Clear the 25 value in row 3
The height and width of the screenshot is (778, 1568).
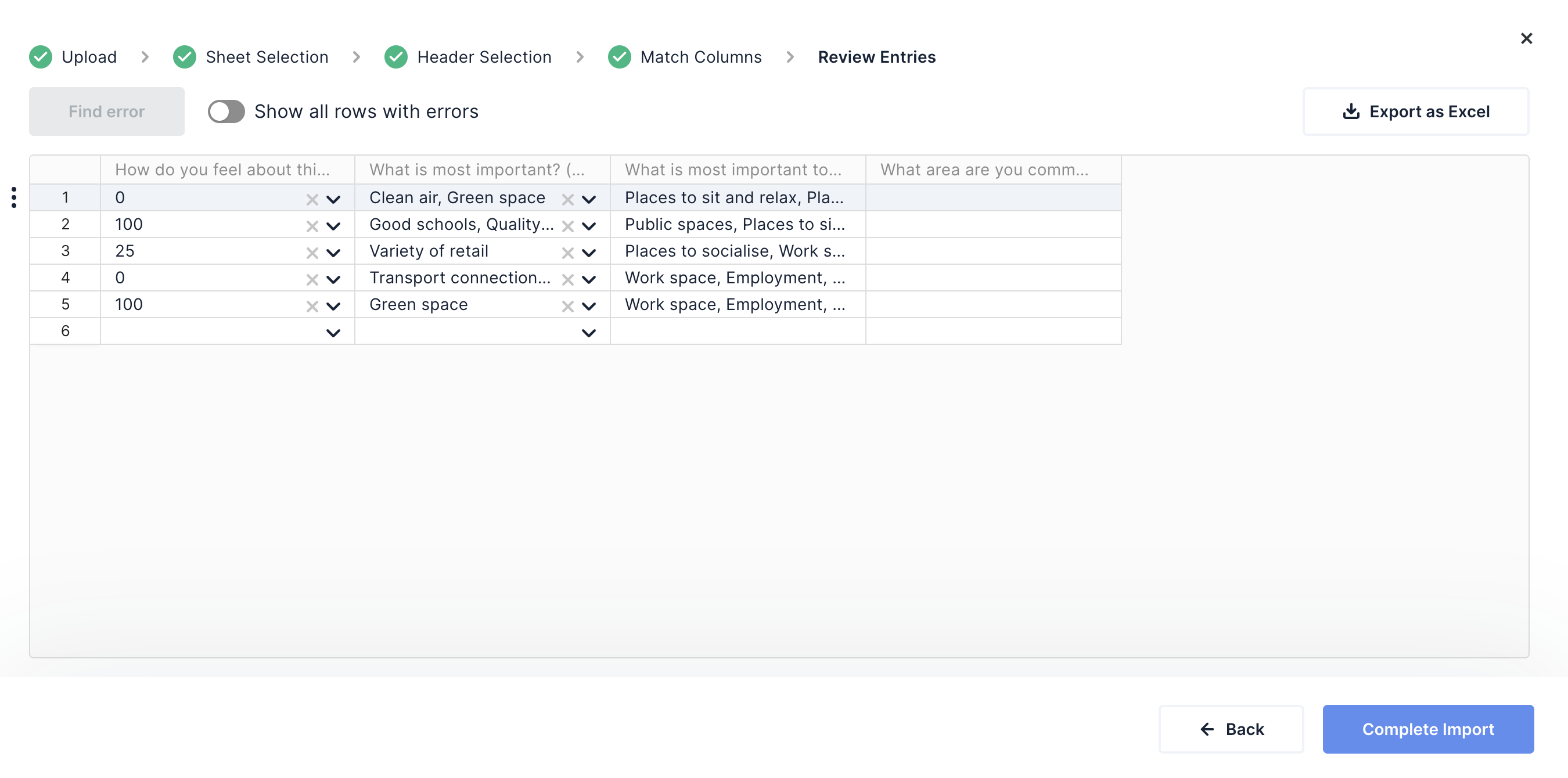pyautogui.click(x=312, y=253)
